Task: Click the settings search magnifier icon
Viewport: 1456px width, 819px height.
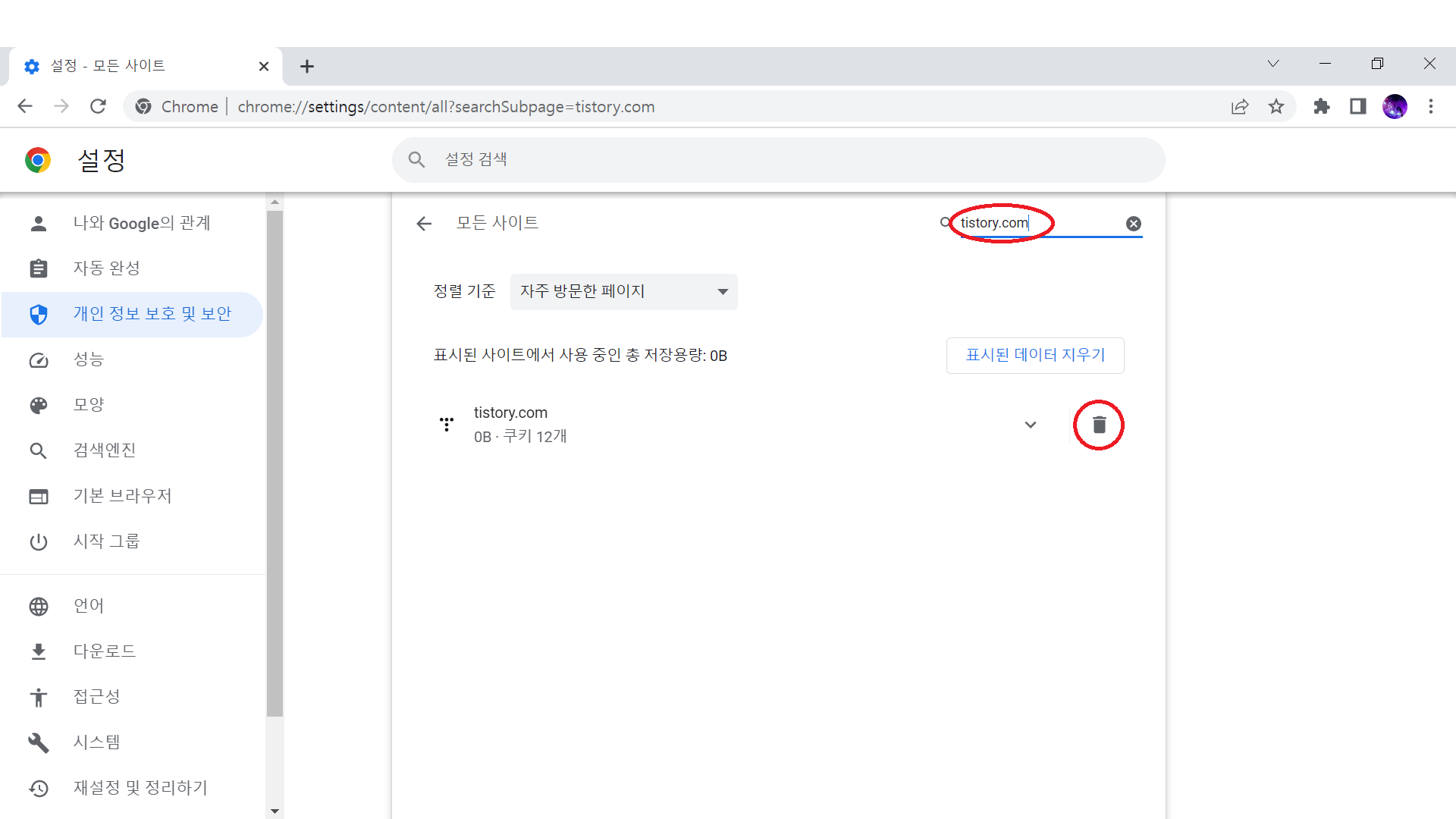Action: click(x=416, y=159)
